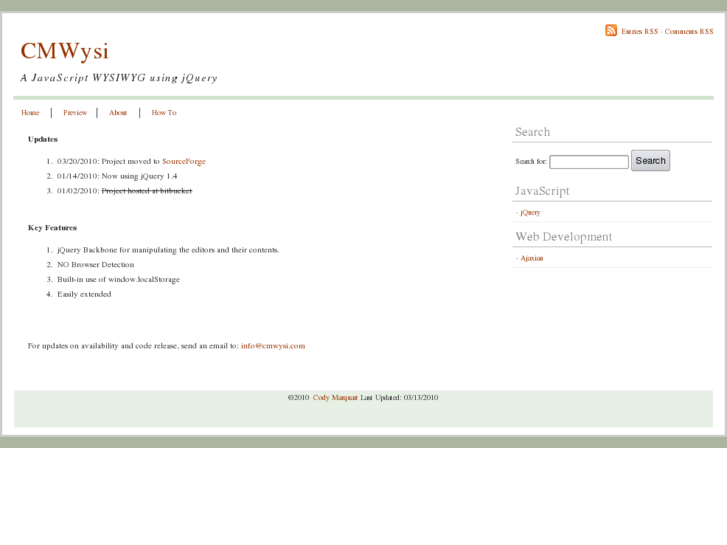Click the Web Development sidebar heading
The height and width of the screenshot is (545, 727).
(563, 237)
